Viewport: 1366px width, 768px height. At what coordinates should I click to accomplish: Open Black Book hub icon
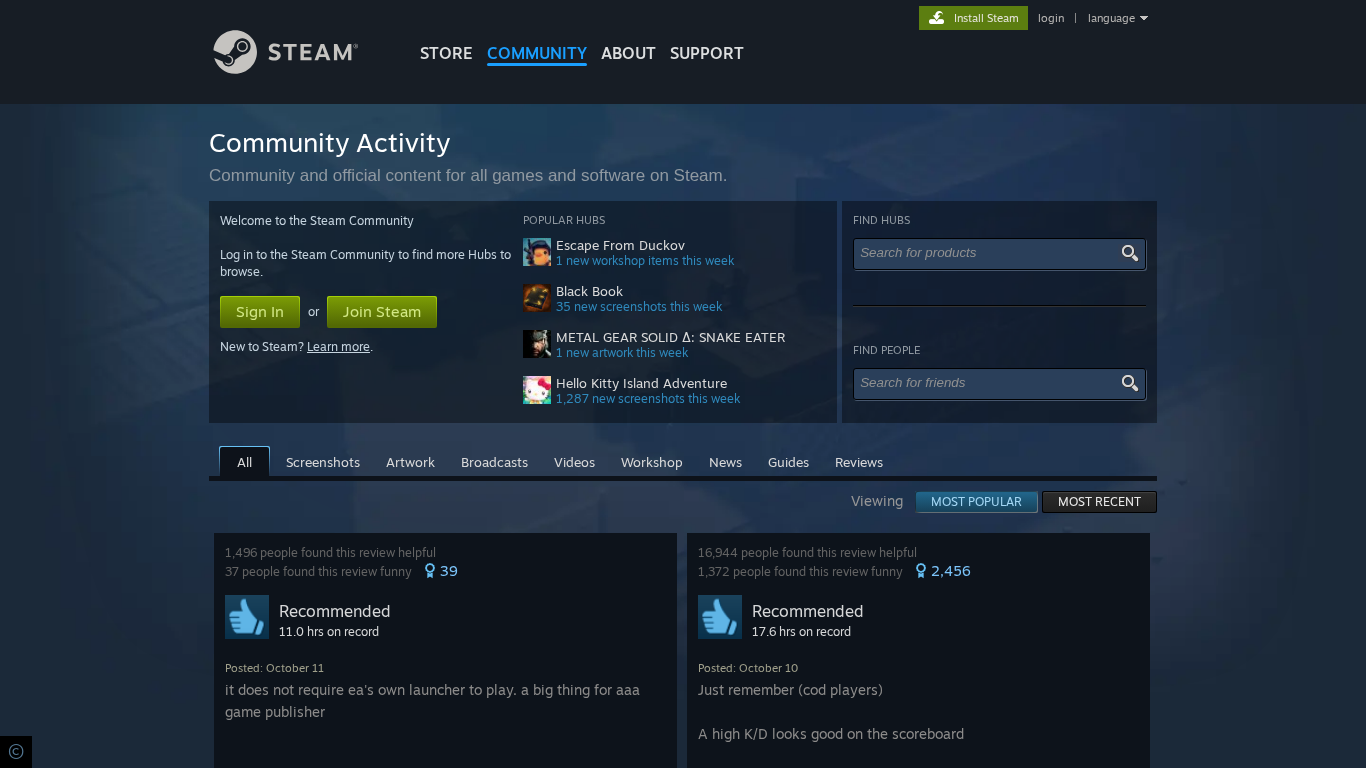tap(537, 298)
